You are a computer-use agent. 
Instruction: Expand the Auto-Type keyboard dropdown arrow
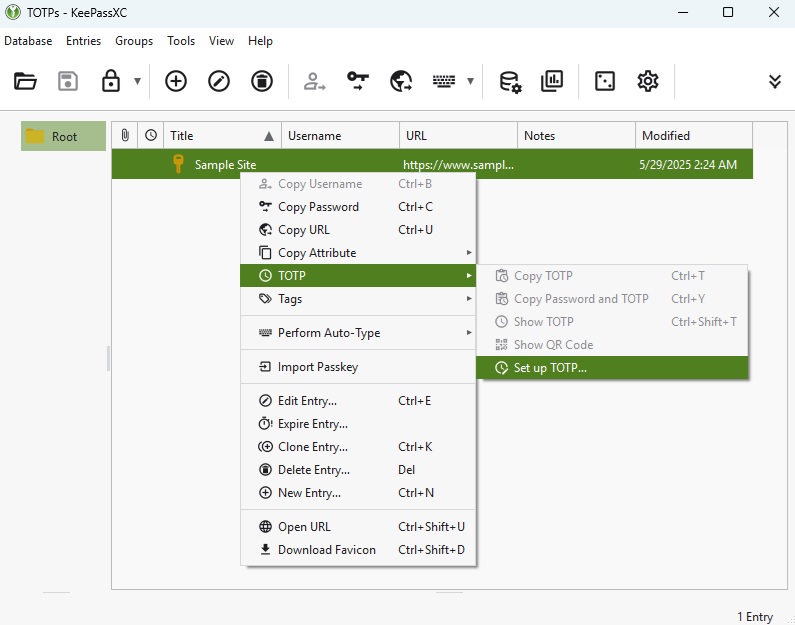(470, 82)
